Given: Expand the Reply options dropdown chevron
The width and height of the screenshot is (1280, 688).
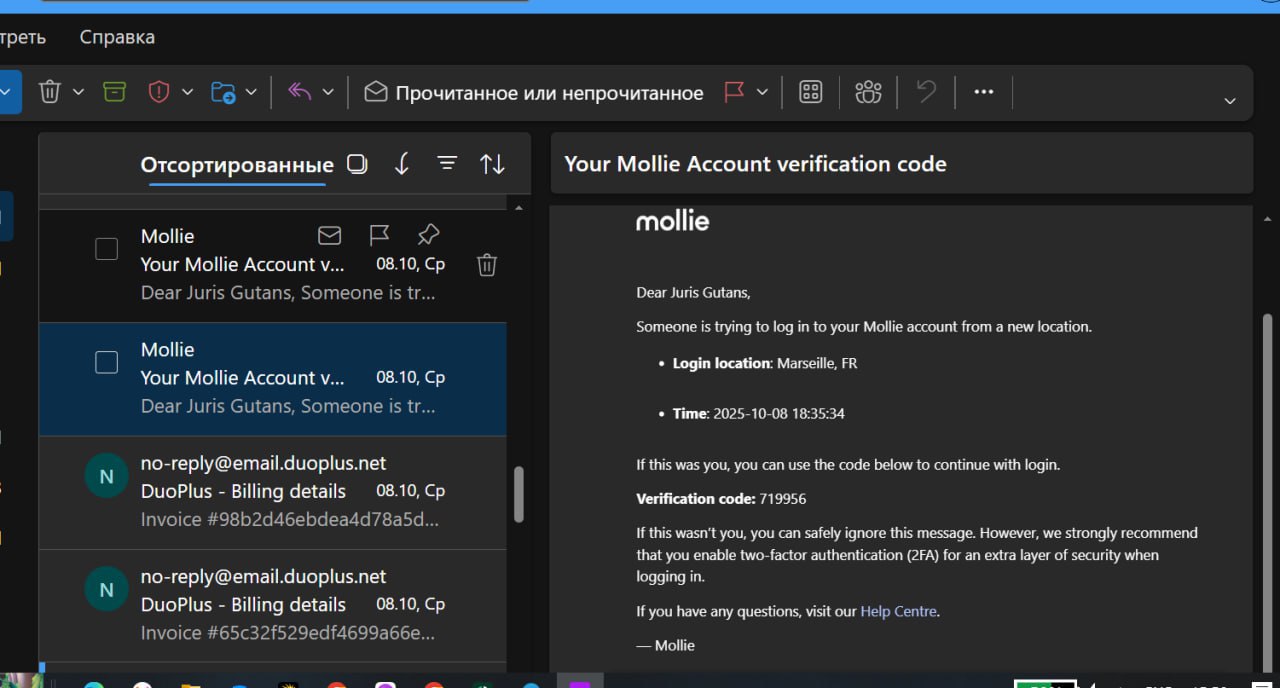Looking at the screenshot, I should [328, 92].
